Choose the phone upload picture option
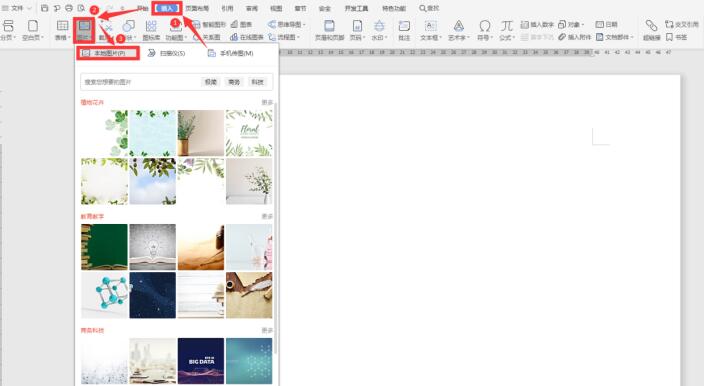The height and width of the screenshot is (386, 705). coord(231,53)
